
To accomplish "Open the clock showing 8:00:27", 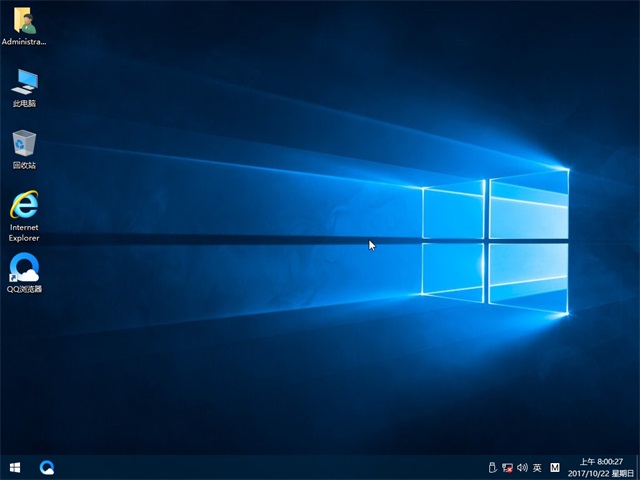I will pos(600,462).
